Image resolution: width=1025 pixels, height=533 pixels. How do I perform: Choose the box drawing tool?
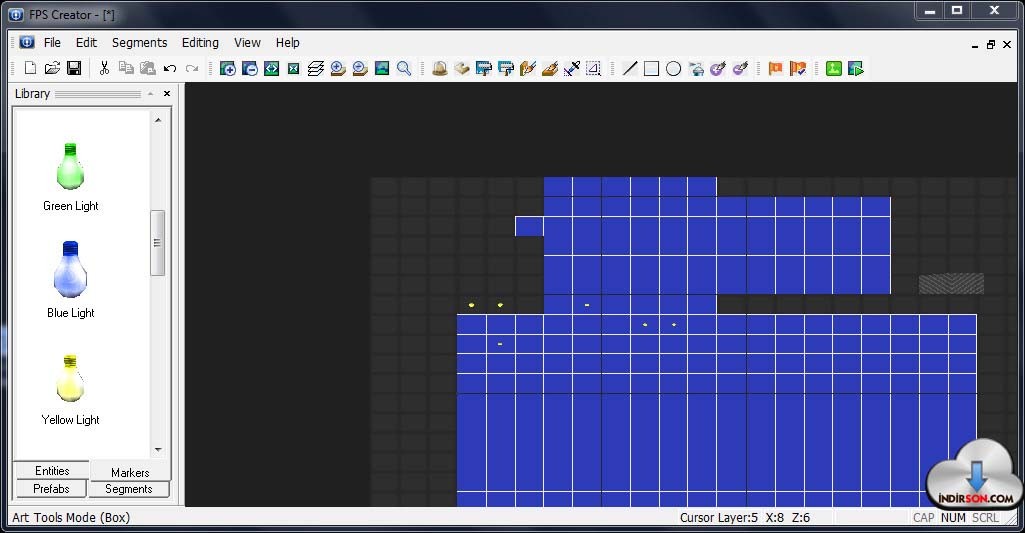(x=651, y=68)
